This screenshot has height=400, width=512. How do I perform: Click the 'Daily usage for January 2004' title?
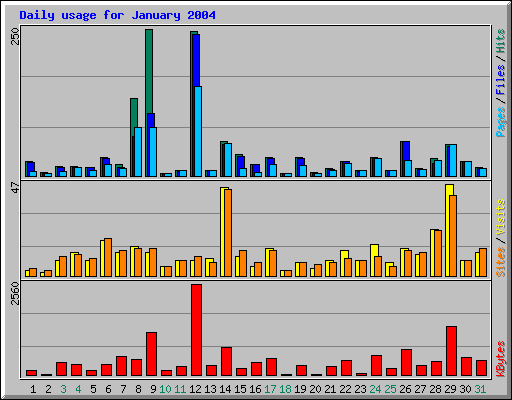click(117, 15)
